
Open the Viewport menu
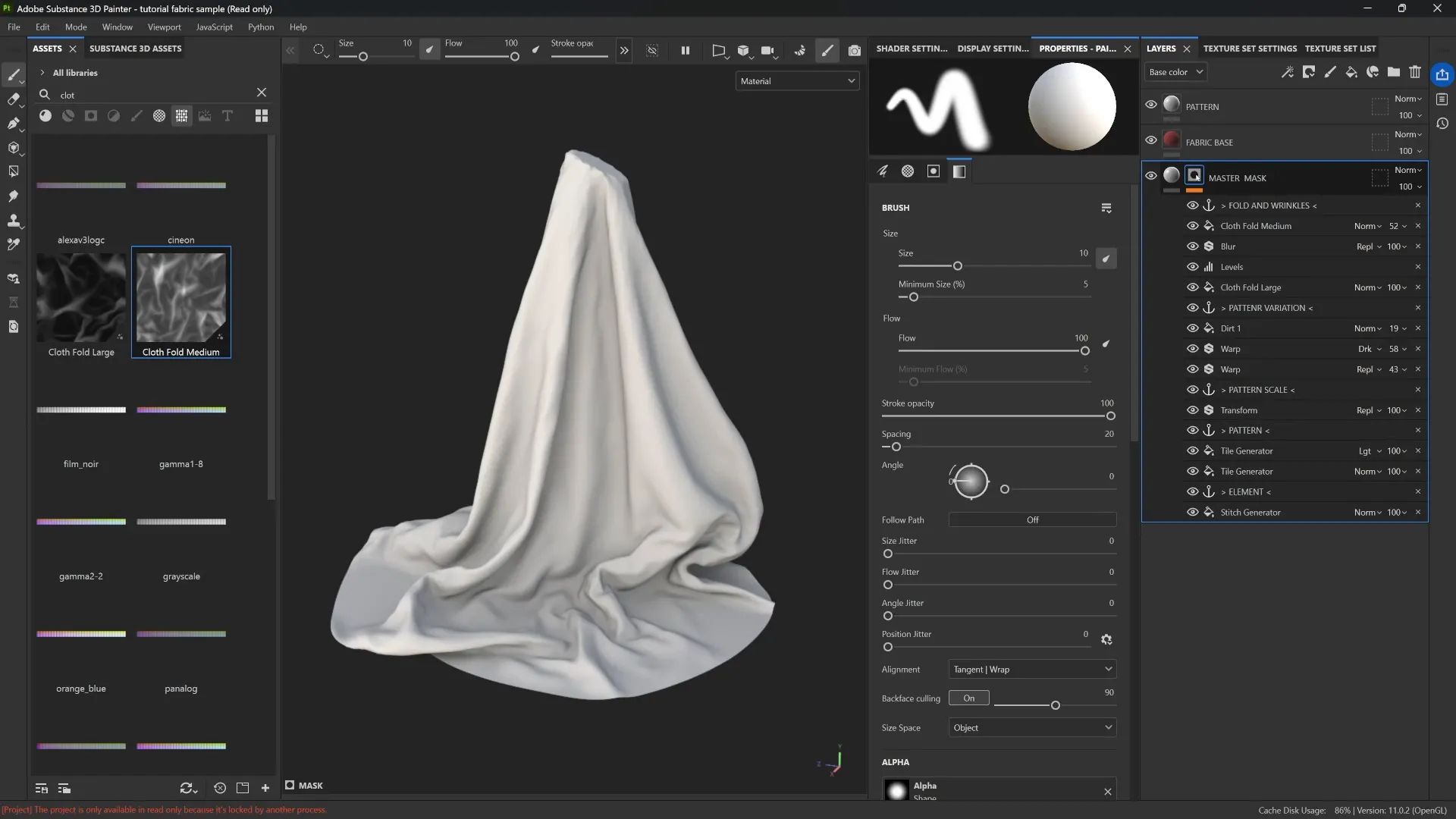[164, 27]
